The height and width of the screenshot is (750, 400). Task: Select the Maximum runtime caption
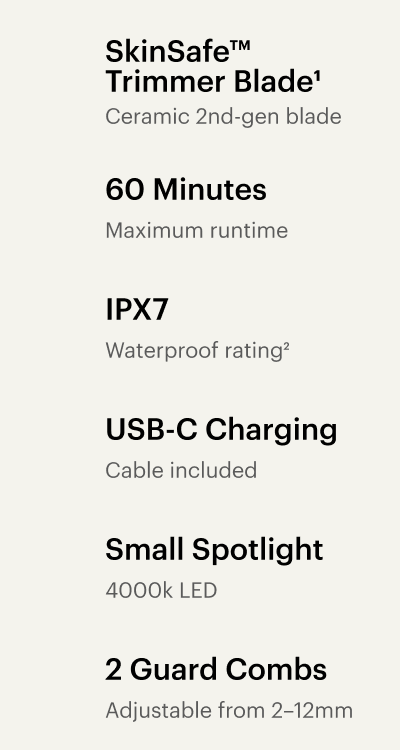tap(197, 231)
